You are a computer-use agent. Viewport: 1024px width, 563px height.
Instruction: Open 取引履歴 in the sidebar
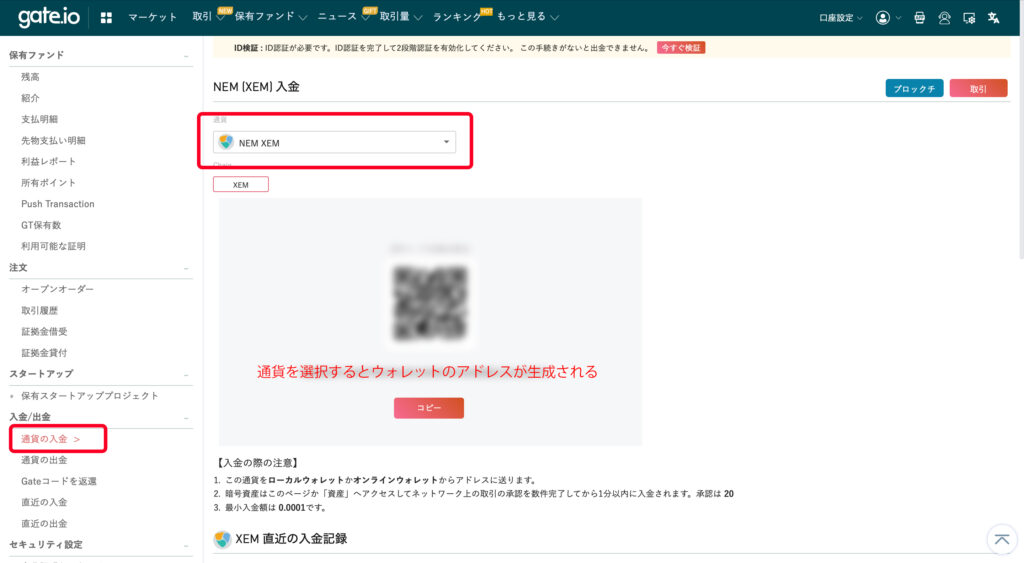tap(39, 310)
